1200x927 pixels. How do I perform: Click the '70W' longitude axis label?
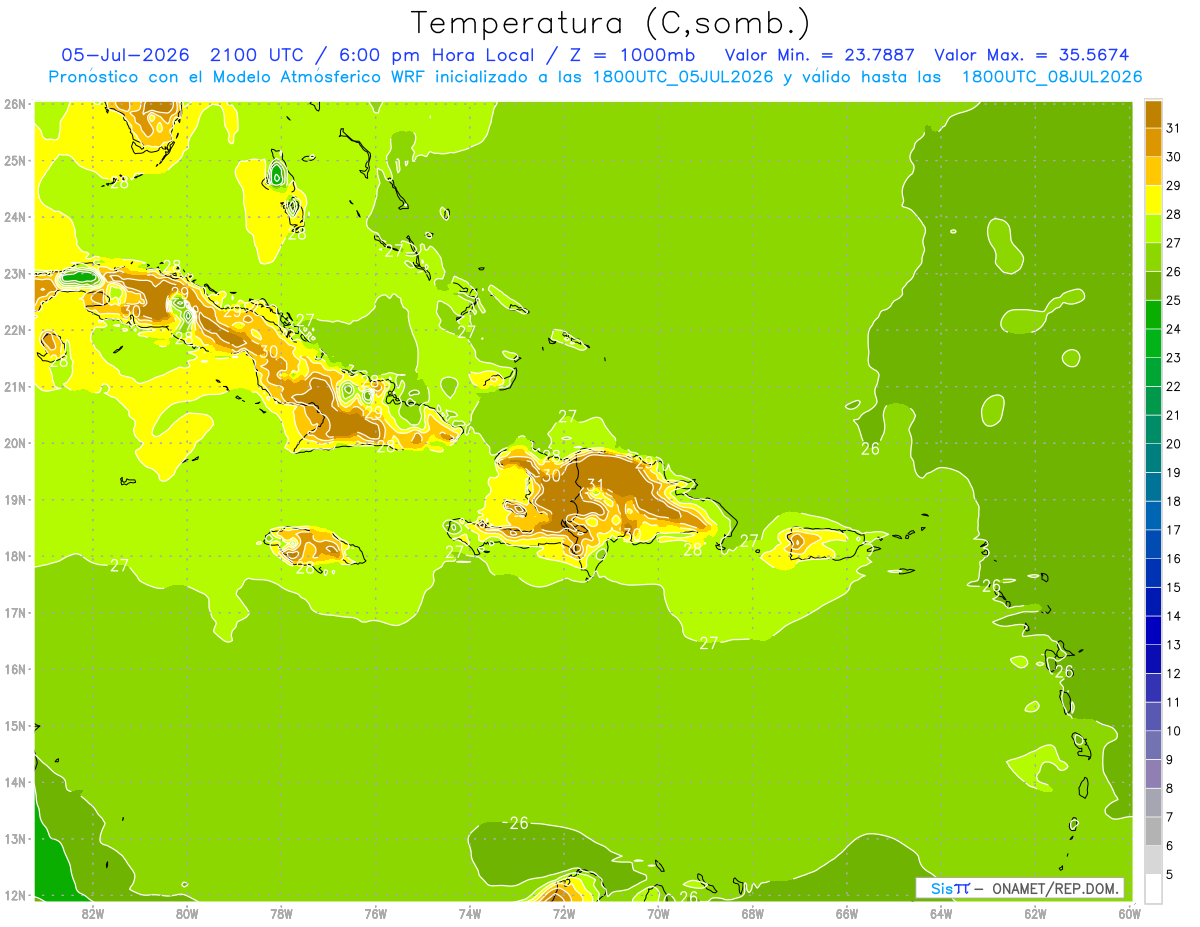658,913
